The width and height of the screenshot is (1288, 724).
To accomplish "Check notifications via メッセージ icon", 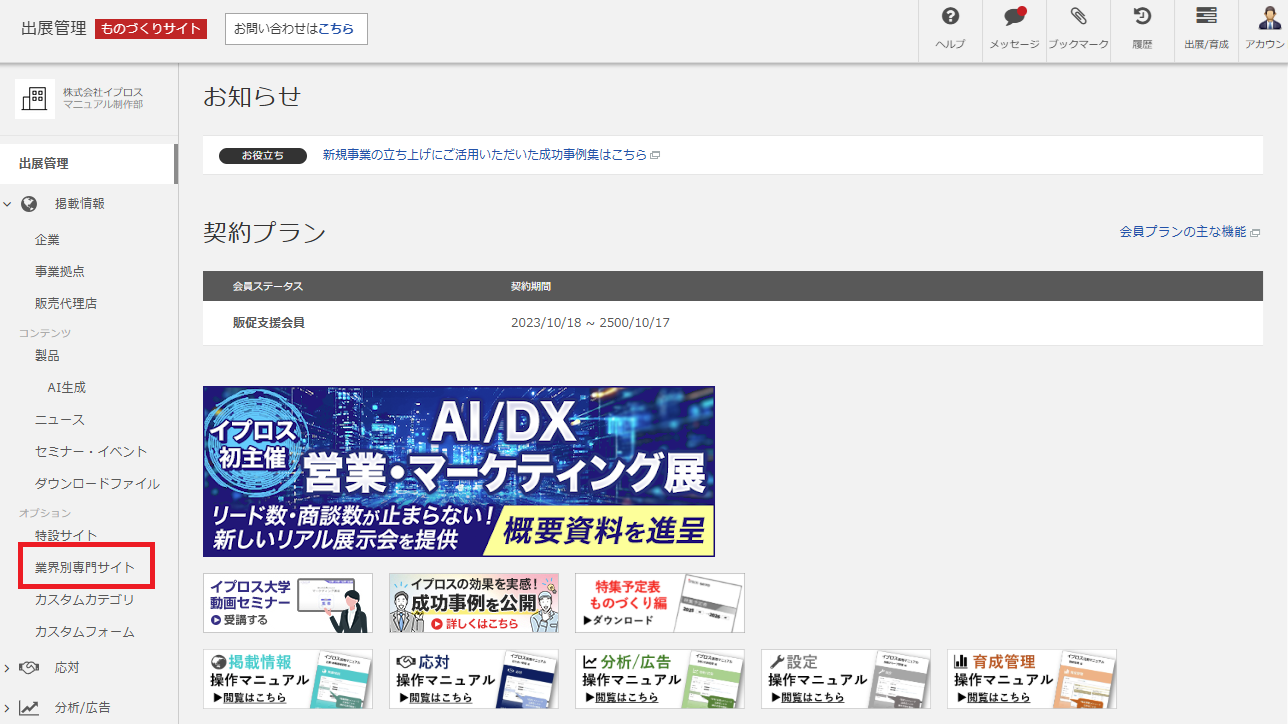I will click(x=1013, y=30).
